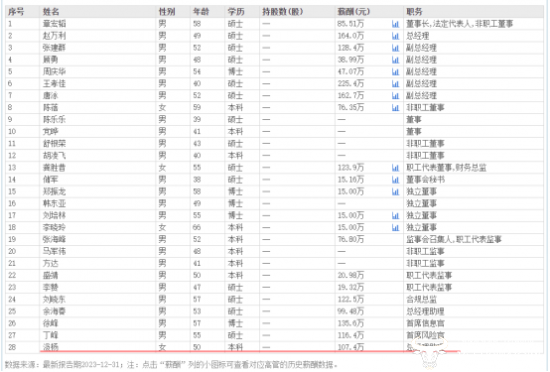Select the 职务 column header
This screenshot has height=372, width=550.
[414, 12]
